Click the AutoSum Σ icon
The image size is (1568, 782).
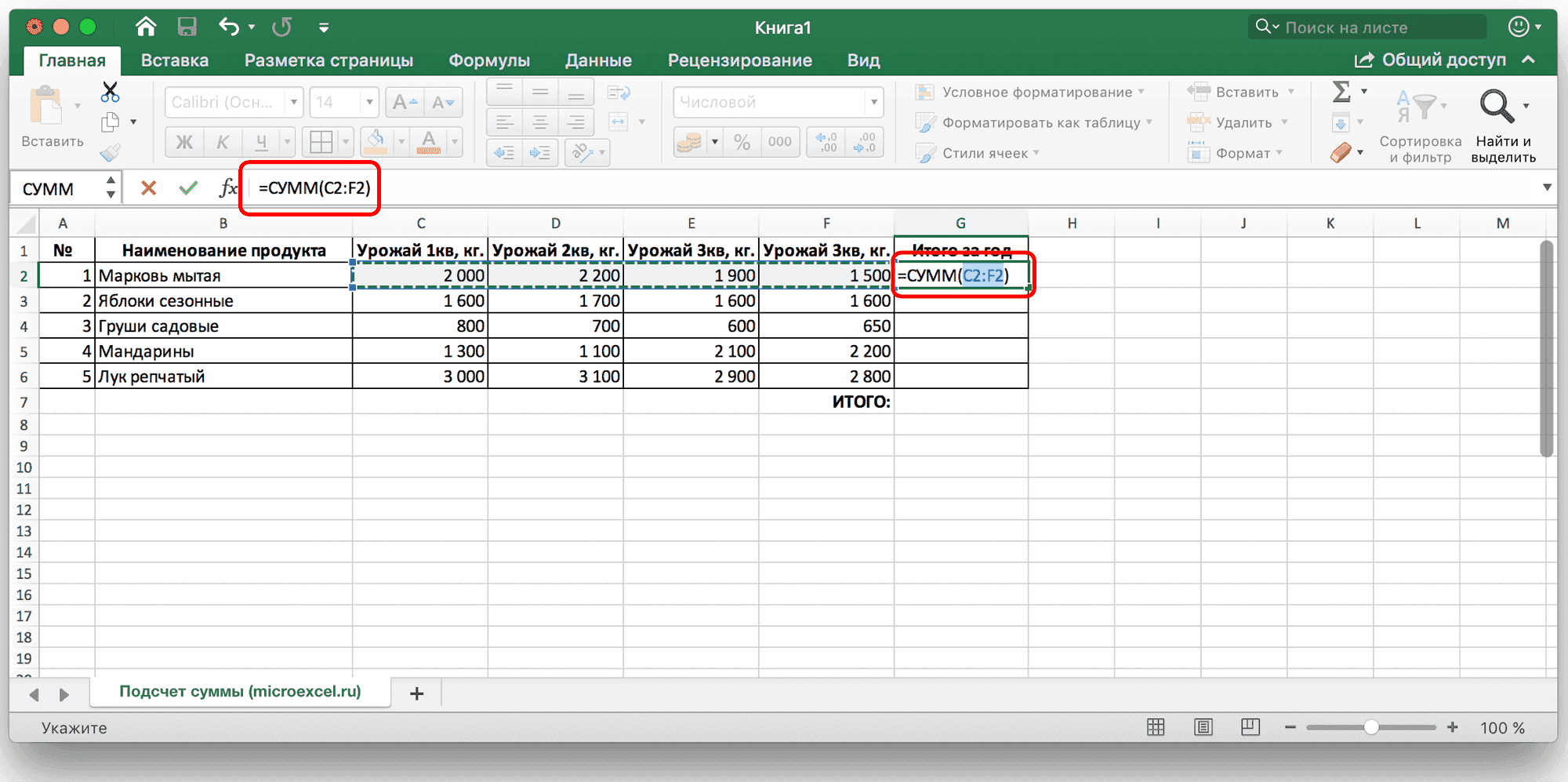point(1342,92)
